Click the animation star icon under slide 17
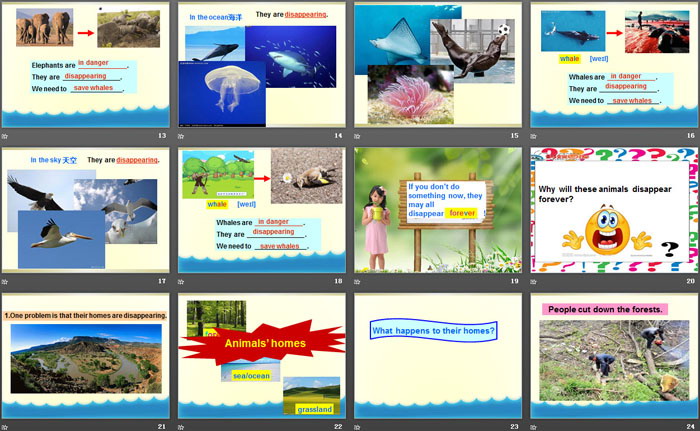Screen dimensions: 700x431 (6, 282)
